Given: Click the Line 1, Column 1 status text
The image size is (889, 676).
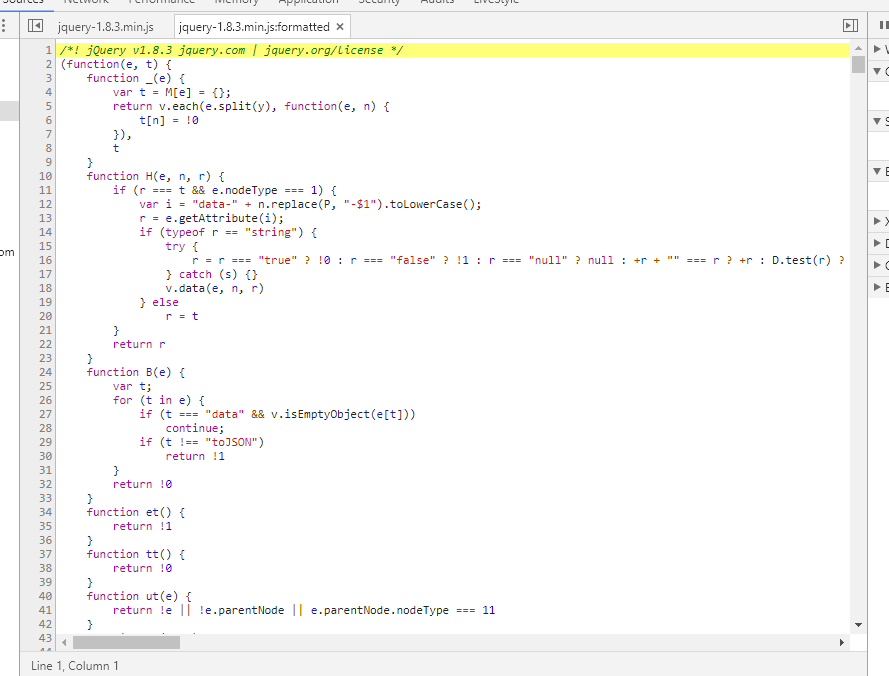Looking at the screenshot, I should [75, 665].
